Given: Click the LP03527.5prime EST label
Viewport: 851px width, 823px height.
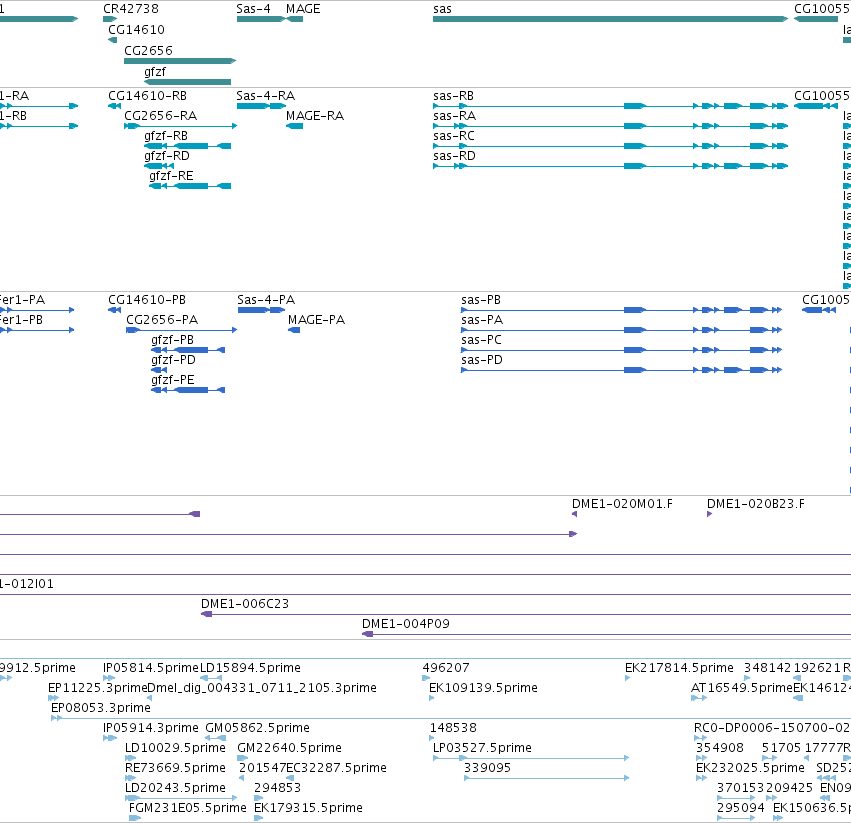Looking at the screenshot, I should point(482,748).
